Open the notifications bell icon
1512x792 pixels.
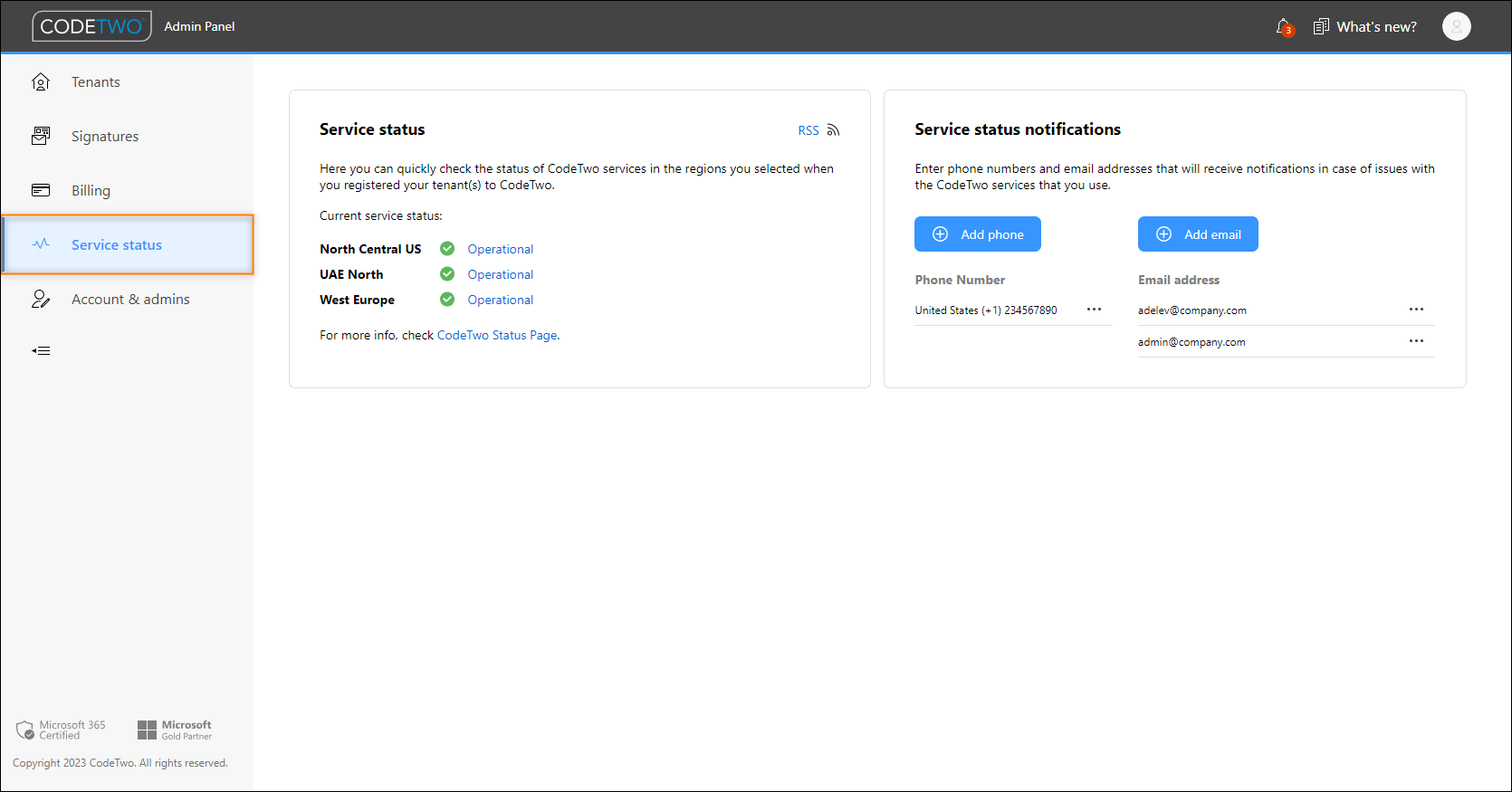pyautogui.click(x=1284, y=27)
